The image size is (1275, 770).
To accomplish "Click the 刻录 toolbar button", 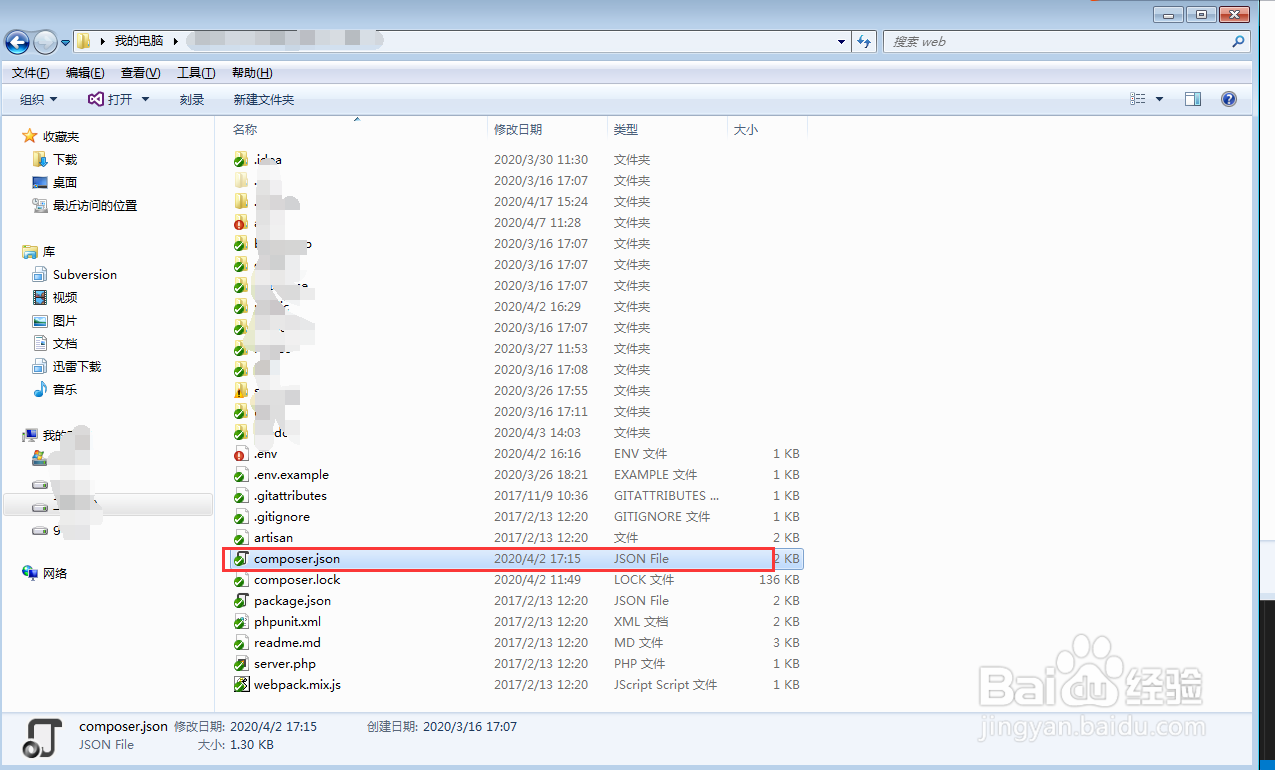I will pos(192,99).
